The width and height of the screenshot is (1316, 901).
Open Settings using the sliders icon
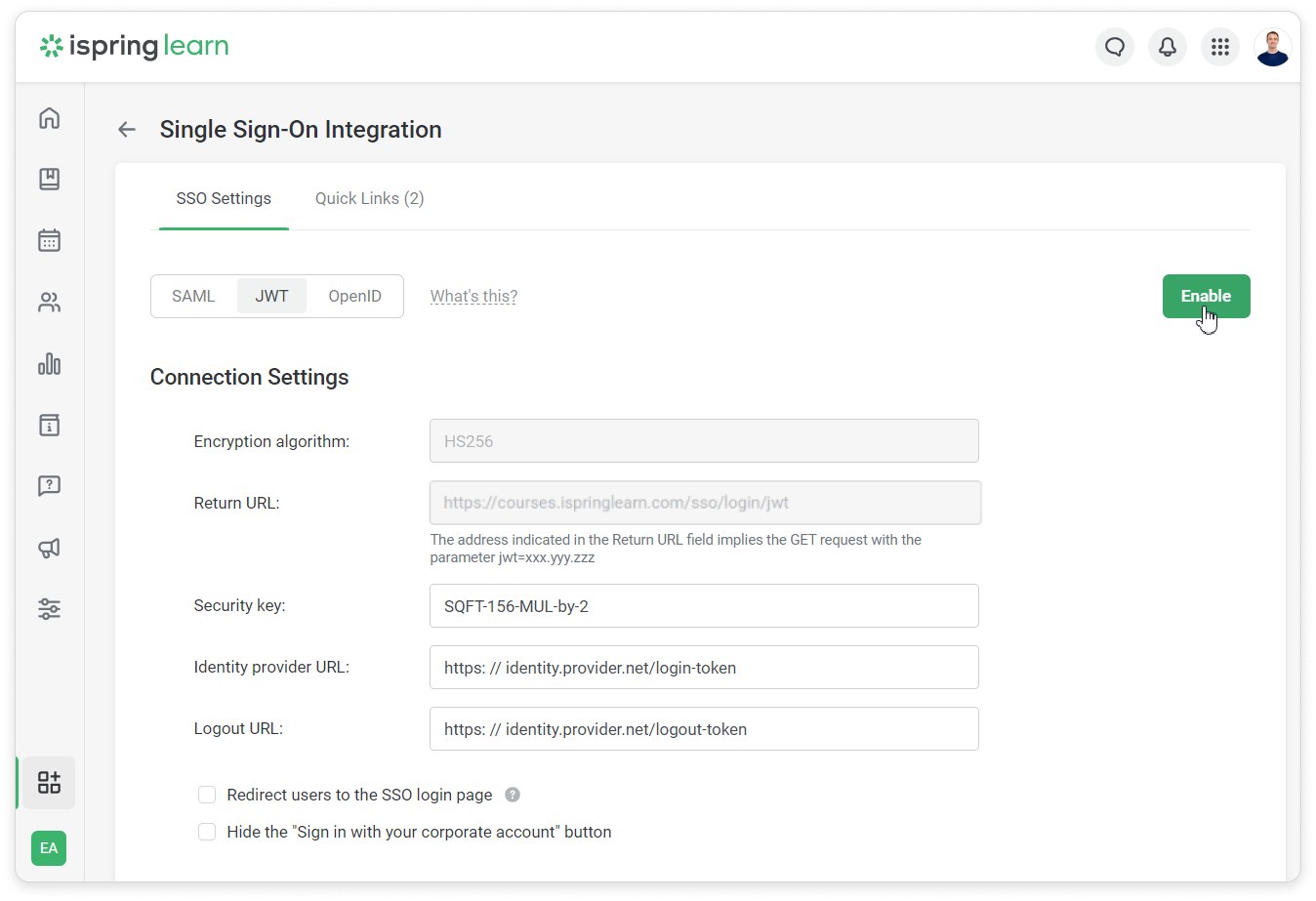tap(49, 609)
